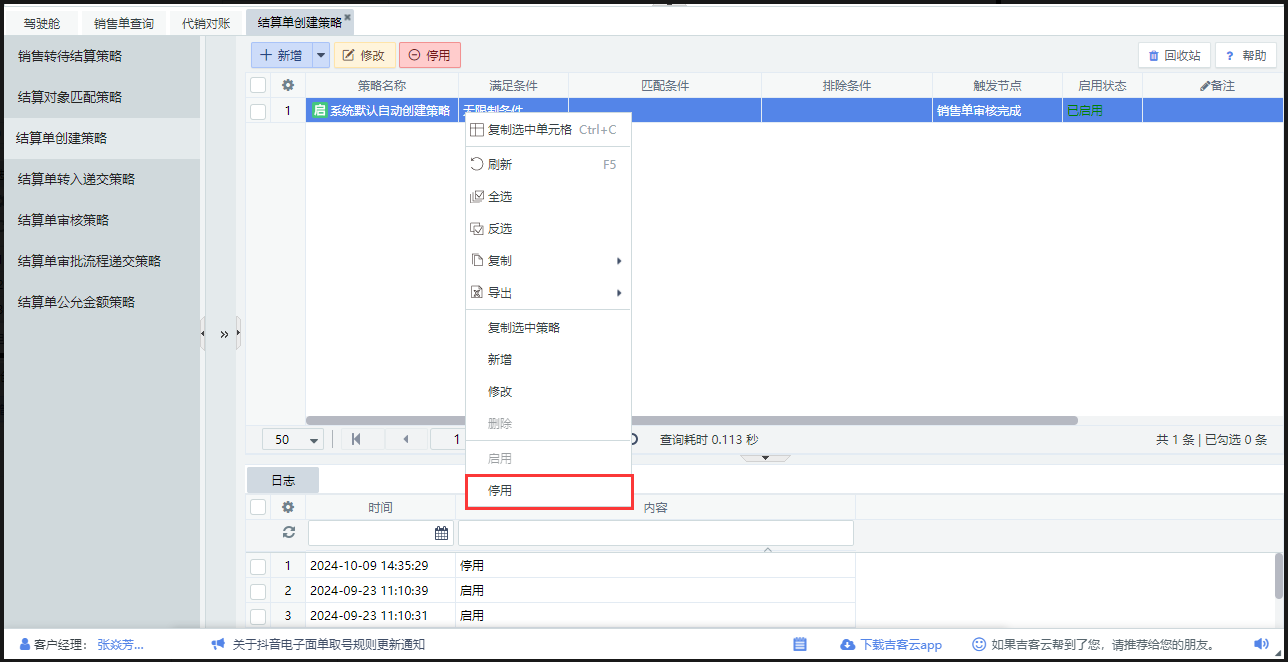The height and width of the screenshot is (662, 1288).
Task: Click the gear icon in the strategy table header
Action: coord(288,86)
